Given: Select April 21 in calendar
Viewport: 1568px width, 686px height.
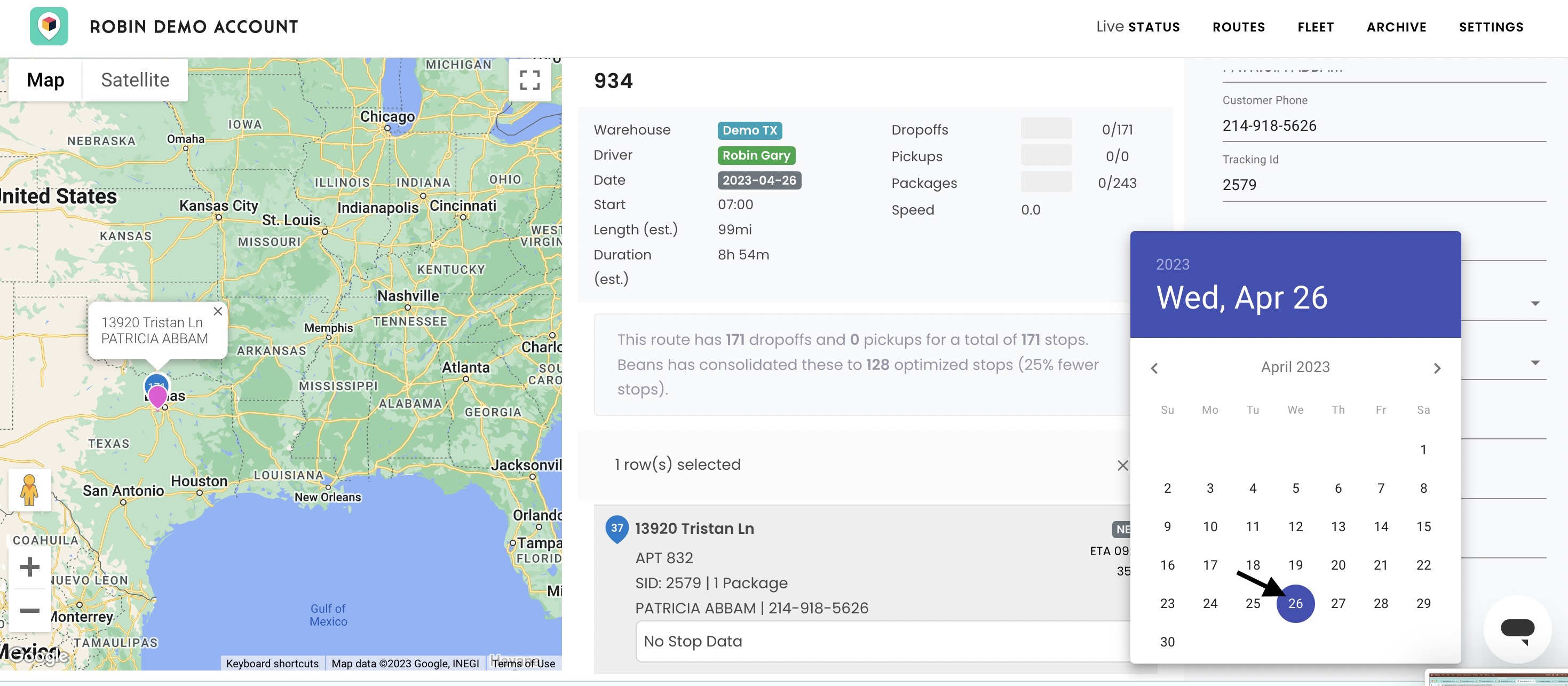Looking at the screenshot, I should [1381, 565].
